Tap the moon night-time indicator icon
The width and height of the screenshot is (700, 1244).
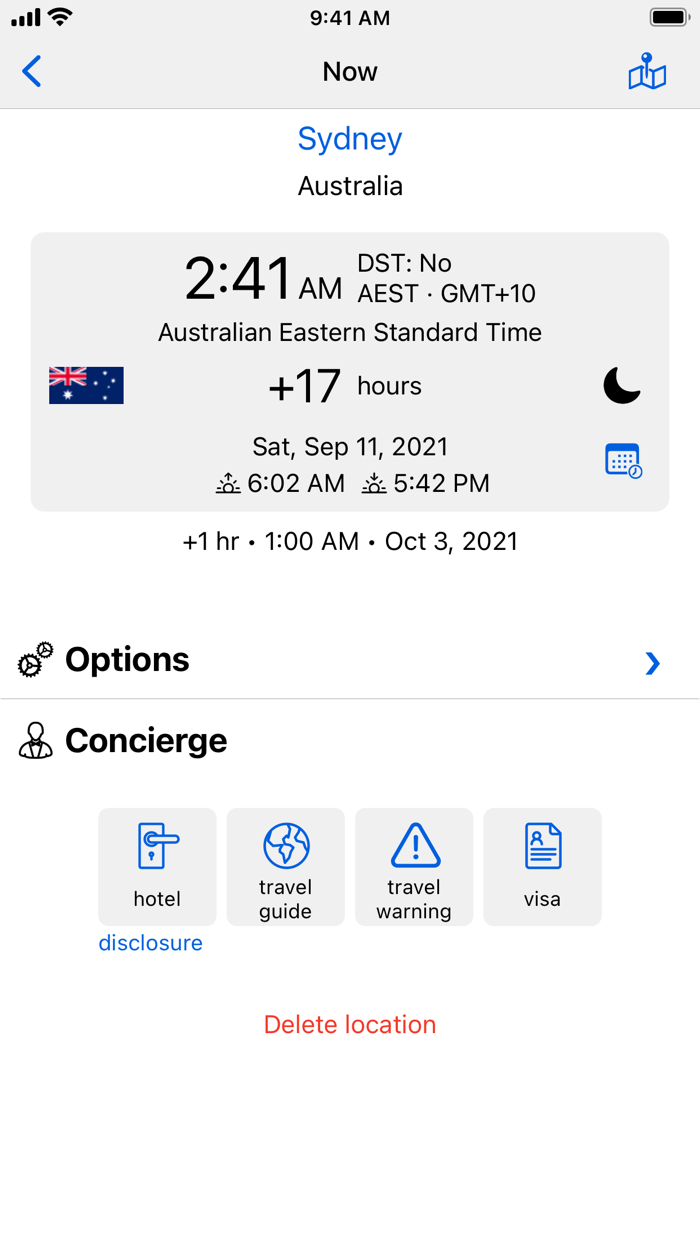tap(622, 385)
